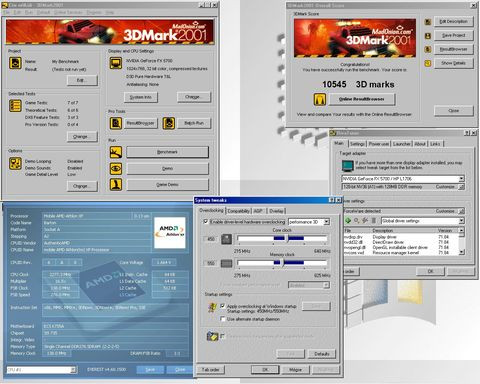
Task: Click the Show Details button
Action: click(x=453, y=63)
